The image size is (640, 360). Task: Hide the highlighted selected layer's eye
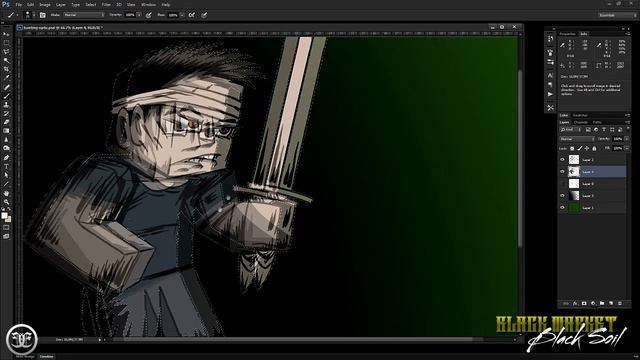[x=562, y=171]
